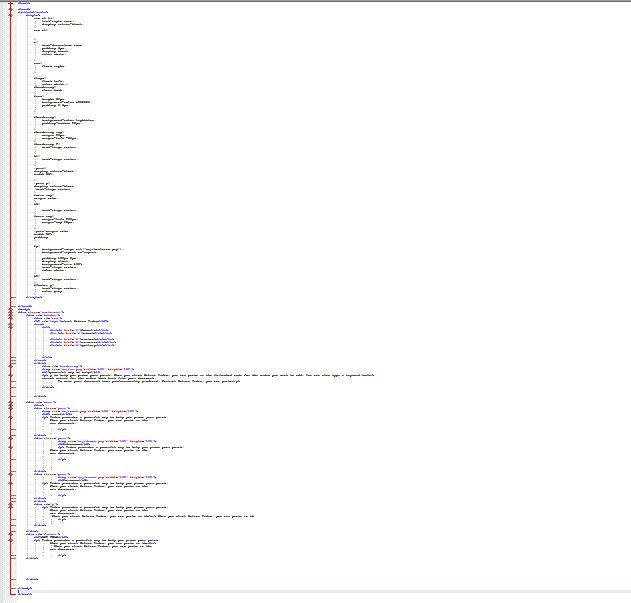Viewport: 631px width, 603px height.
Task: Click the closing html tag on the last line
Action: 25,594
